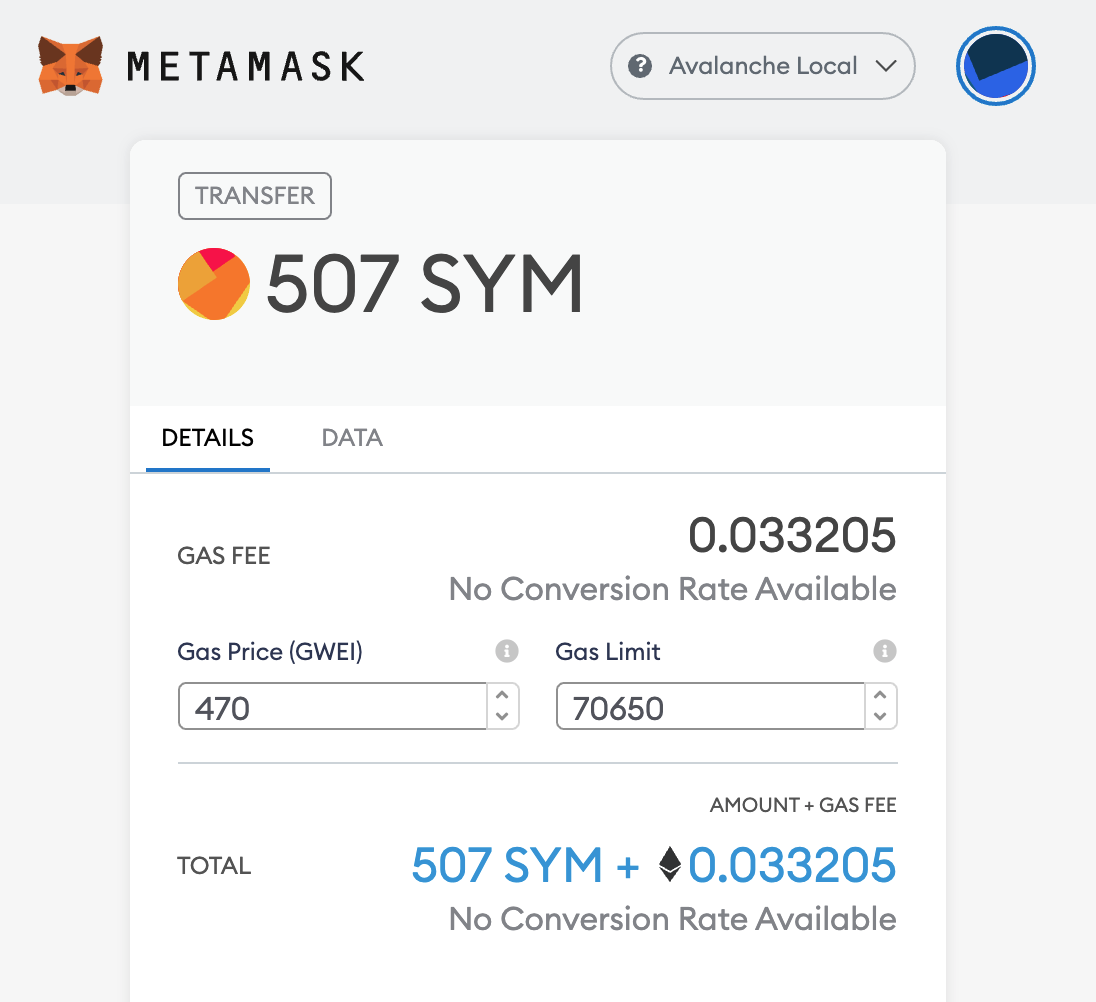1096x1002 pixels.
Task: Click the blue 507 SYM total amount
Action: pos(506,865)
